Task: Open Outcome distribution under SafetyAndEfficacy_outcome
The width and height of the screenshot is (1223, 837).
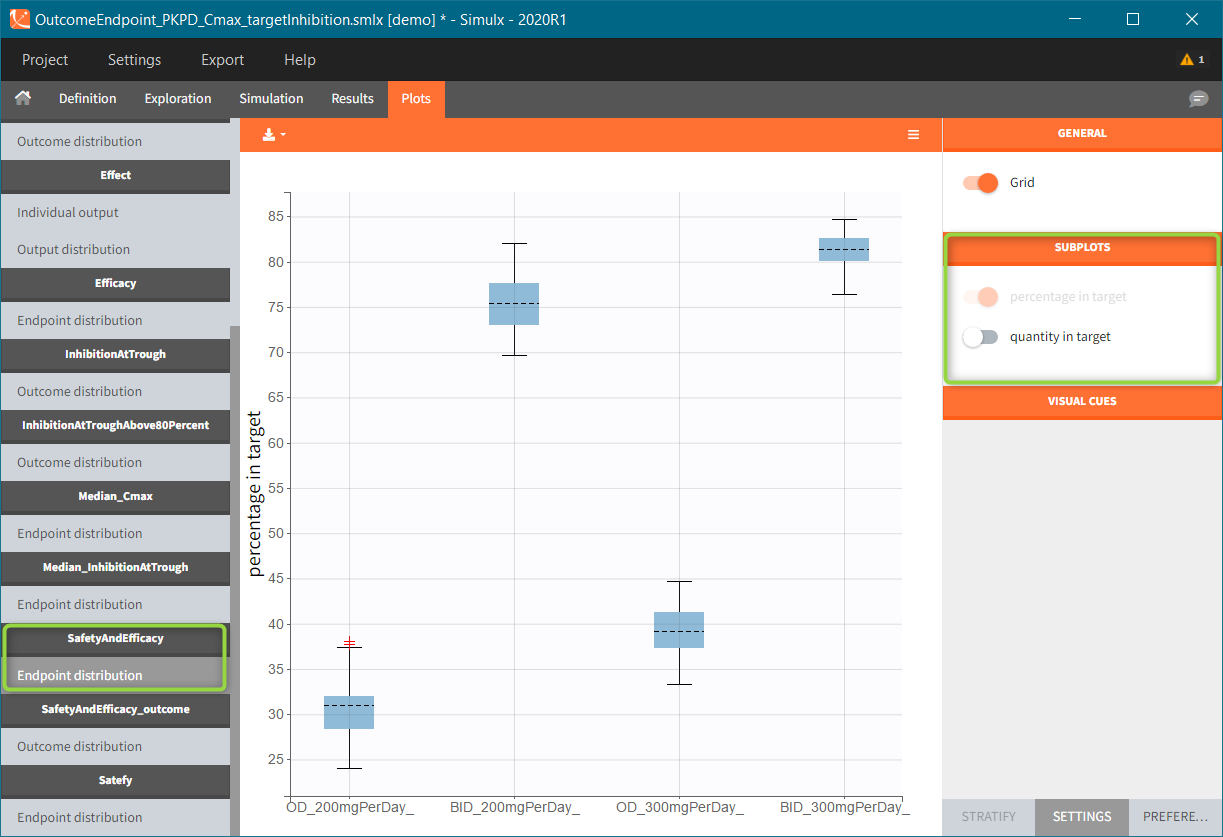Action: click(80, 747)
